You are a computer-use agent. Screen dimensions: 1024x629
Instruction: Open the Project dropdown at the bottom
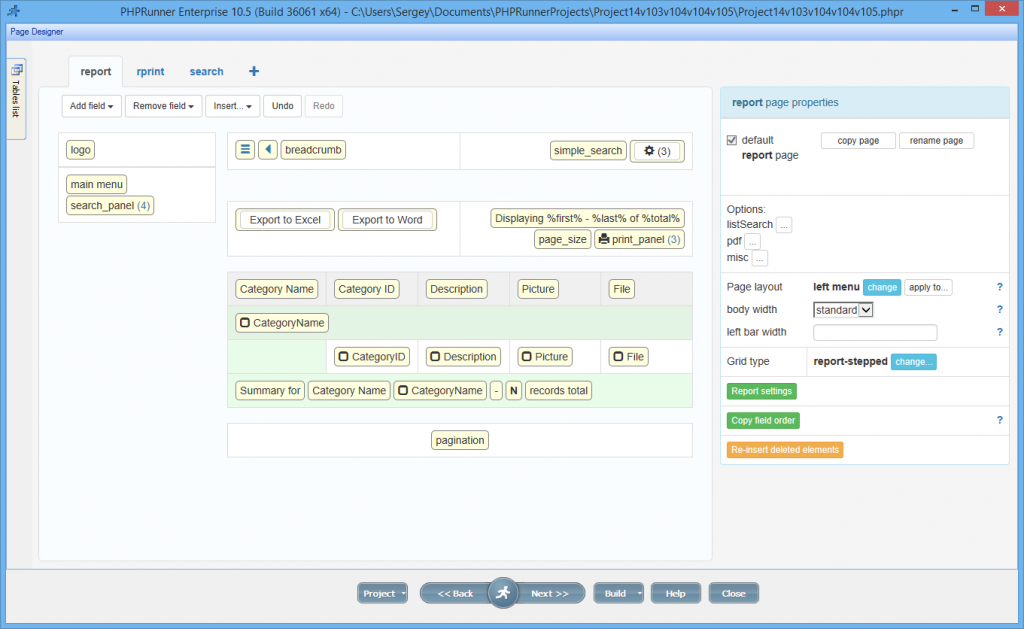(x=381, y=592)
